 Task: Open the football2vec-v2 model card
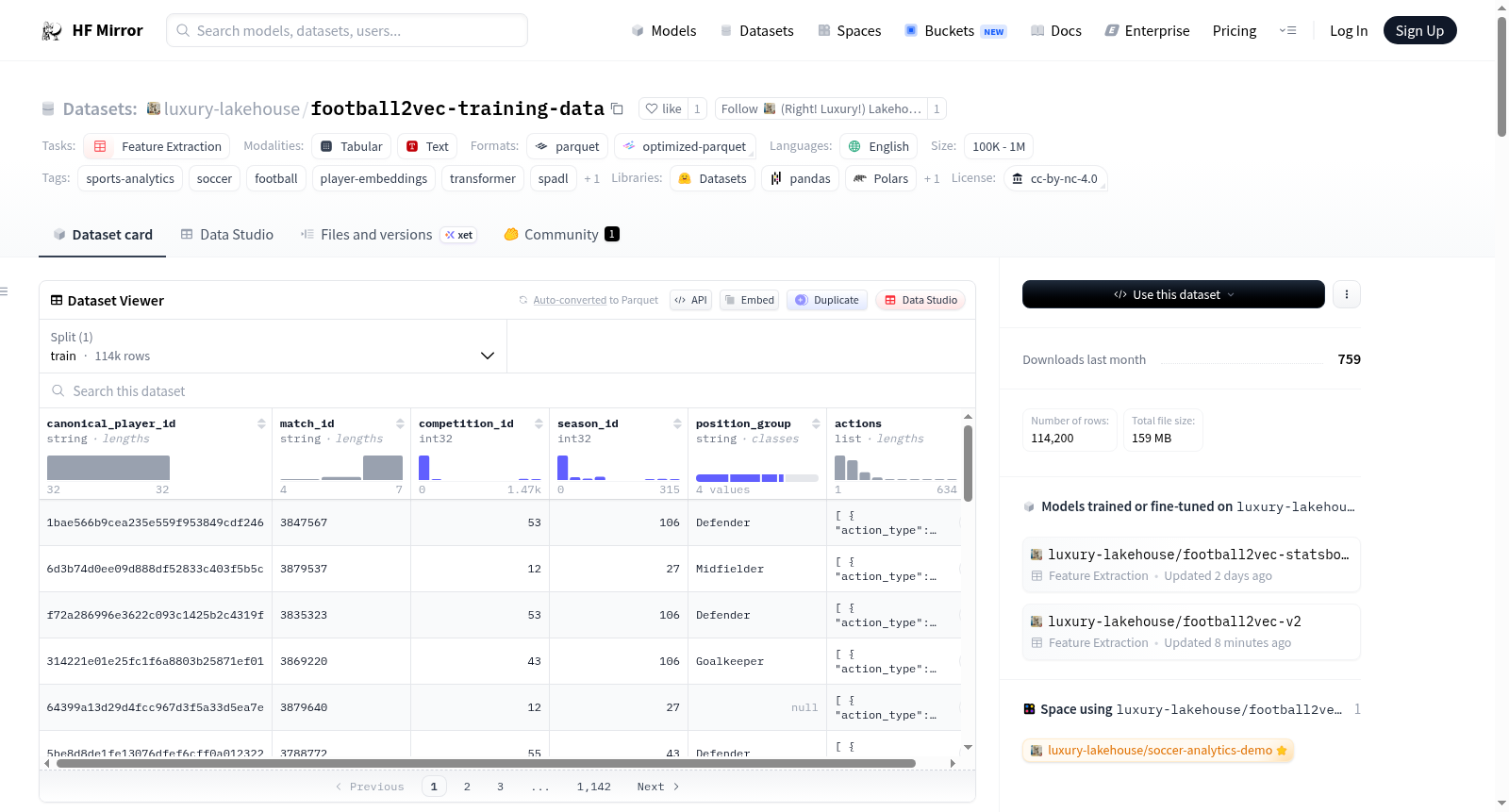(1191, 631)
